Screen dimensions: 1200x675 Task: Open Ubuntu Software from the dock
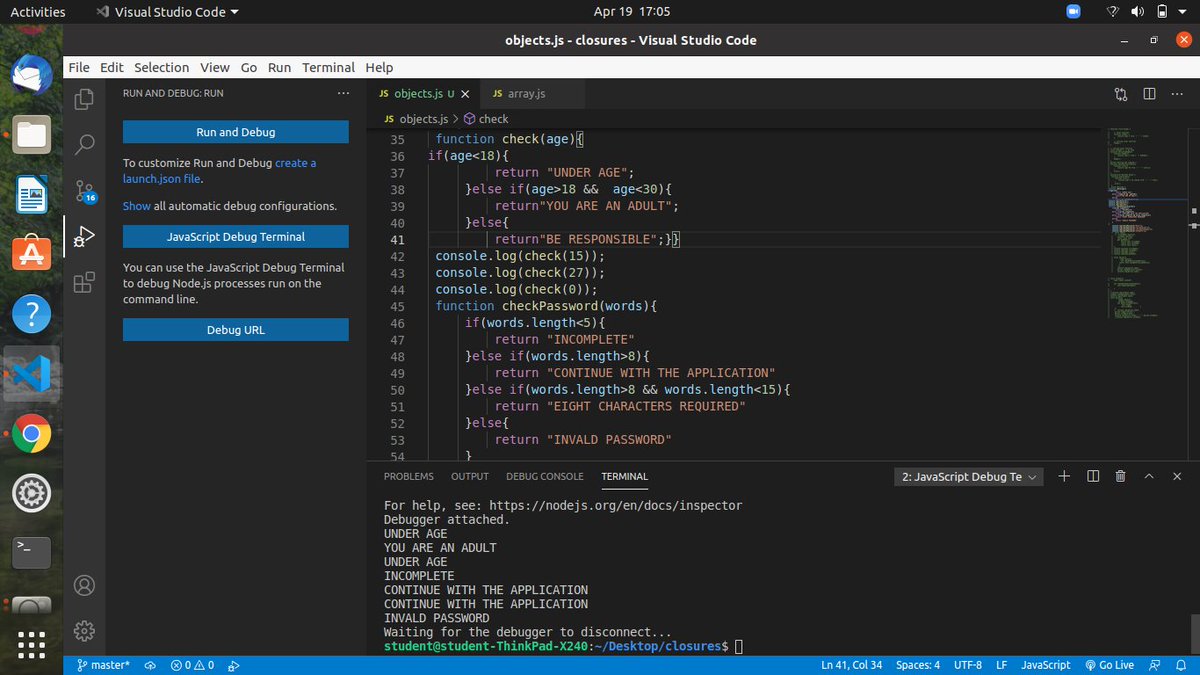(x=31, y=253)
